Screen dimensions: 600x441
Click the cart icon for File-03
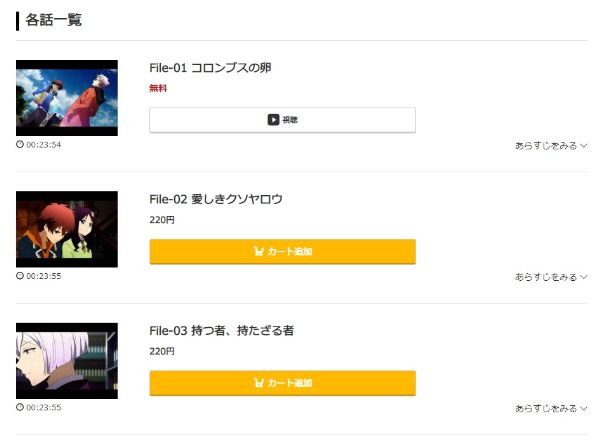click(x=259, y=383)
